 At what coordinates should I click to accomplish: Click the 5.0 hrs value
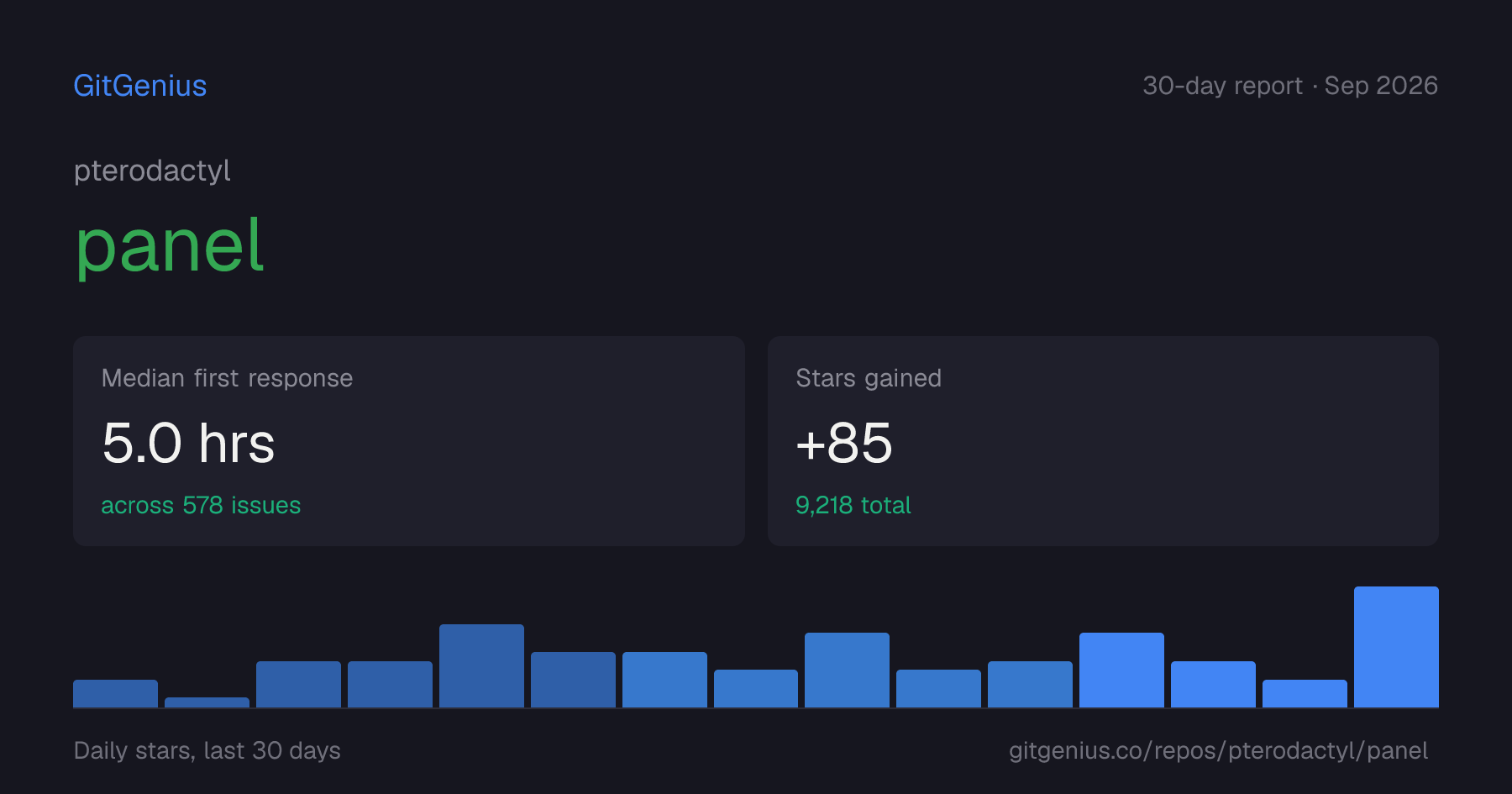(188, 443)
